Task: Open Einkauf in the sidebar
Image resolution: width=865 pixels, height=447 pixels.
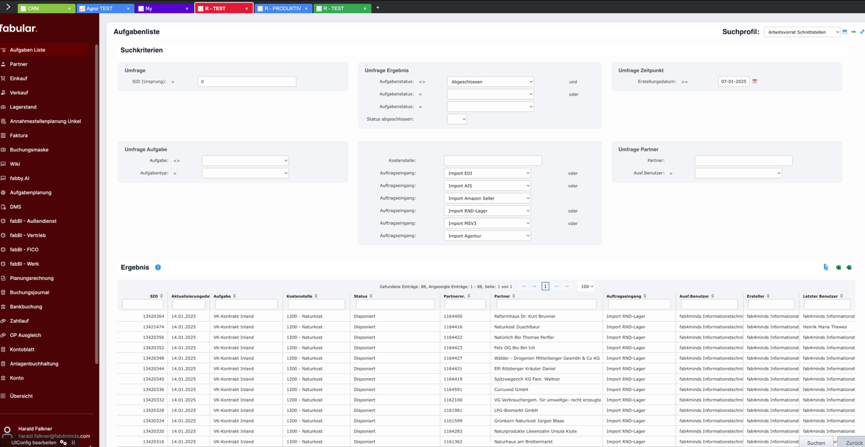Action: (x=19, y=78)
